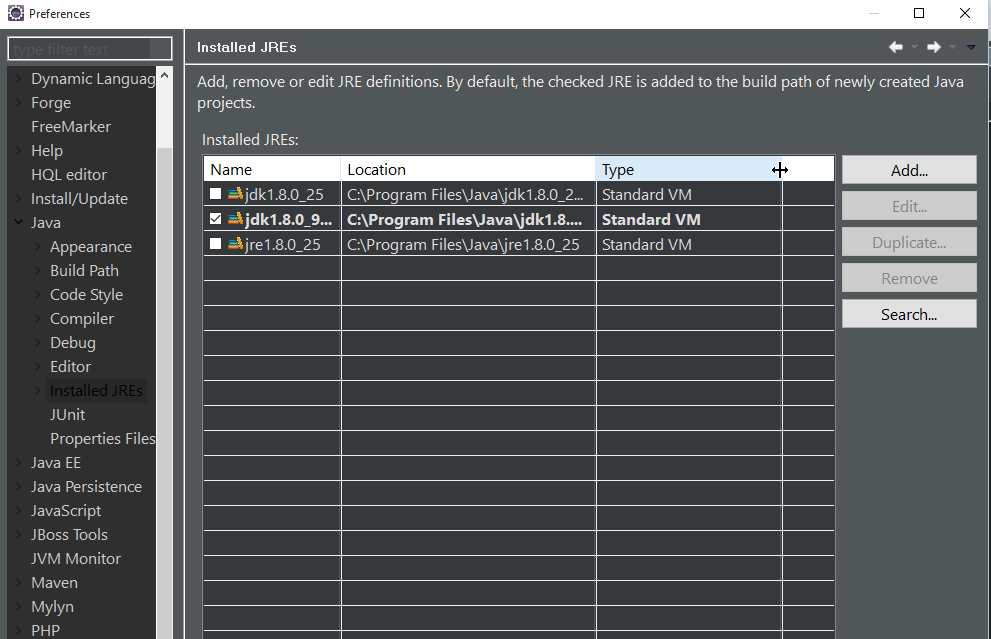Uncheck the jdk1.8.0_9... default JRE checkbox
Screen dimensions: 991x639
(216, 219)
